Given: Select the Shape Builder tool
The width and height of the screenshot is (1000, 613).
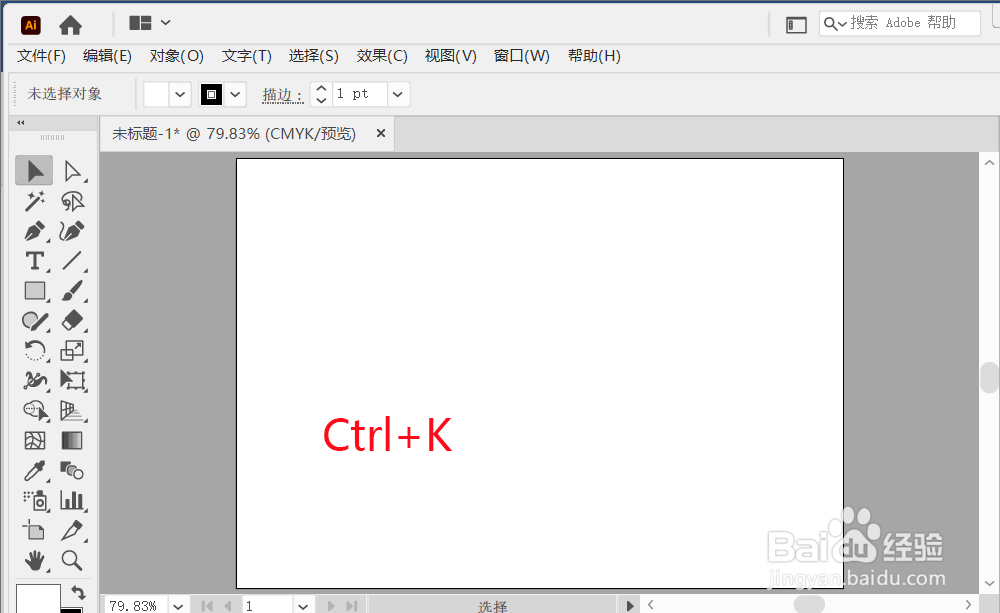Looking at the screenshot, I should point(34,411).
